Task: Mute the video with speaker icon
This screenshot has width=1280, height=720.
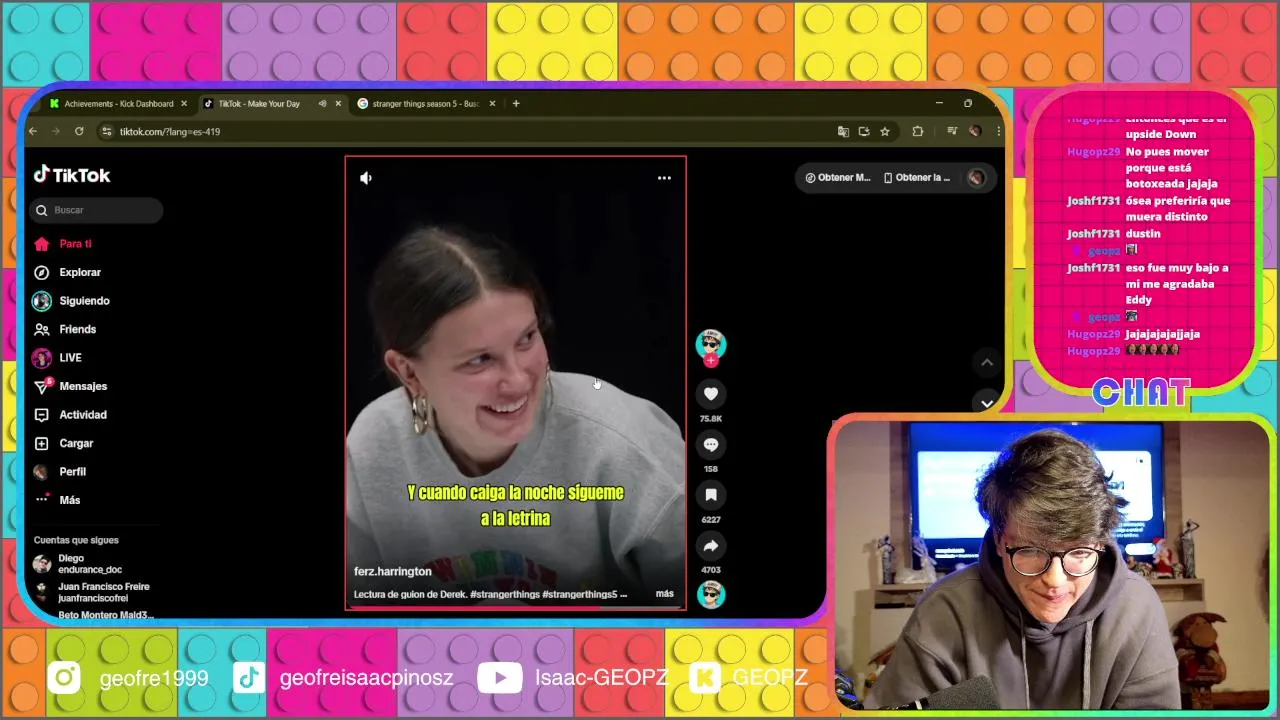Action: [x=366, y=178]
